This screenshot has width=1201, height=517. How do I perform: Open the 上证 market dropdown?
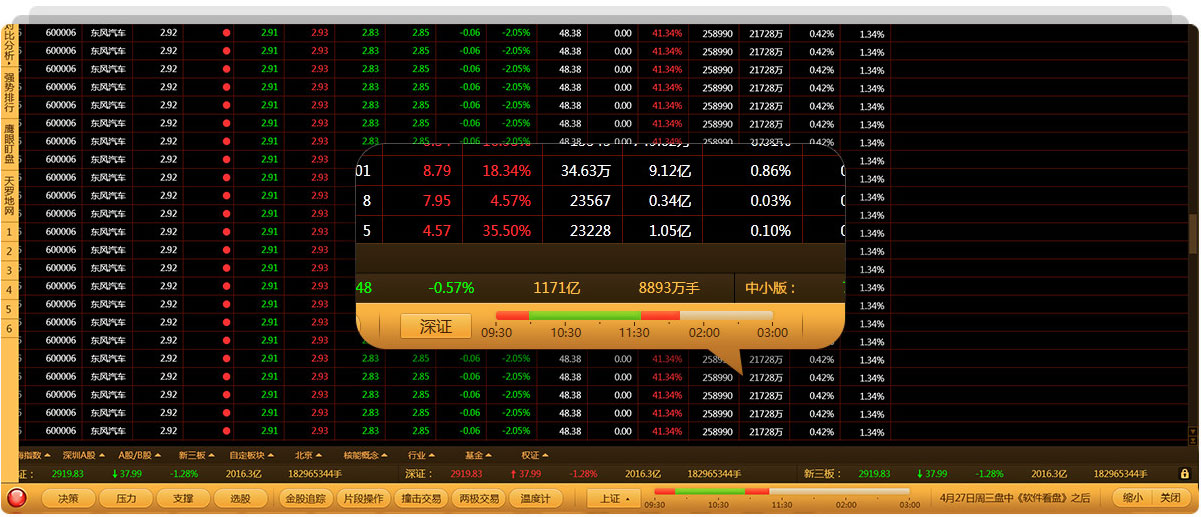[614, 498]
